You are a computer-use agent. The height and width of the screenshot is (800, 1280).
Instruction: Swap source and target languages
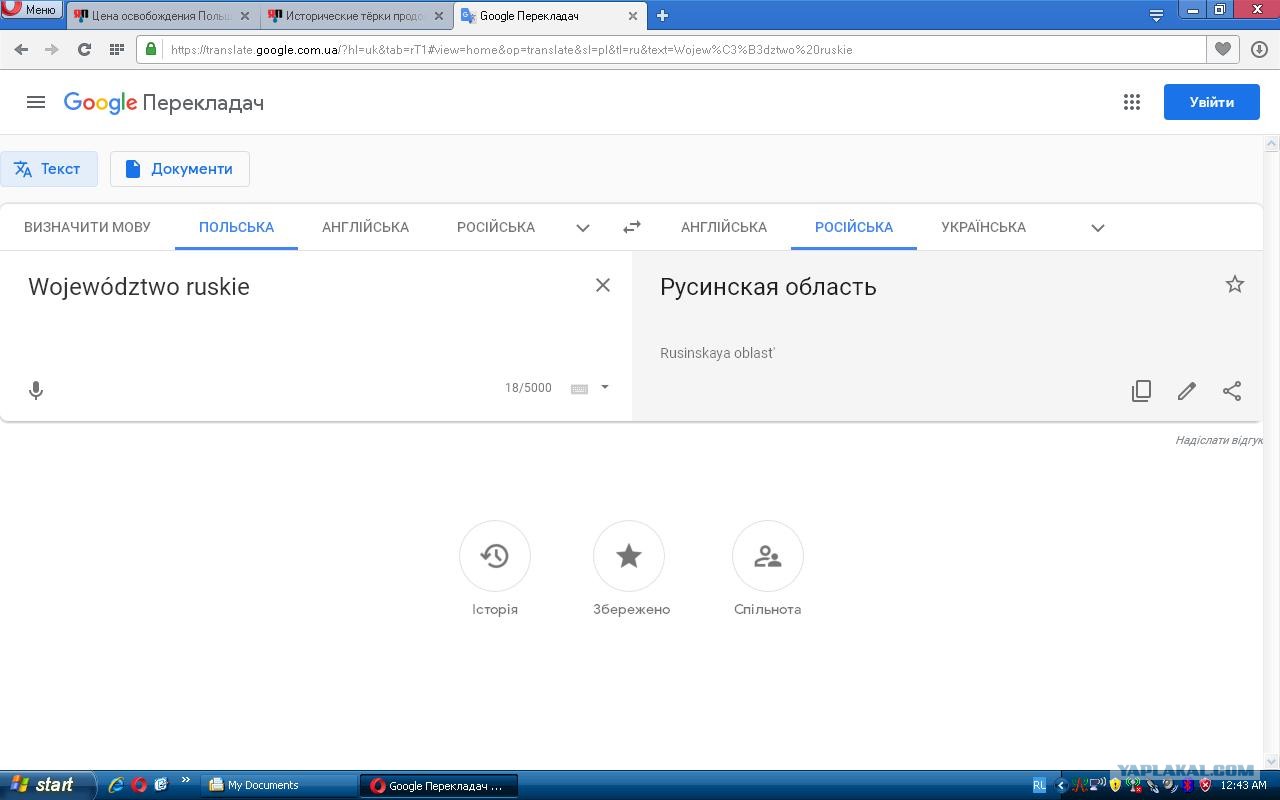[631, 227]
